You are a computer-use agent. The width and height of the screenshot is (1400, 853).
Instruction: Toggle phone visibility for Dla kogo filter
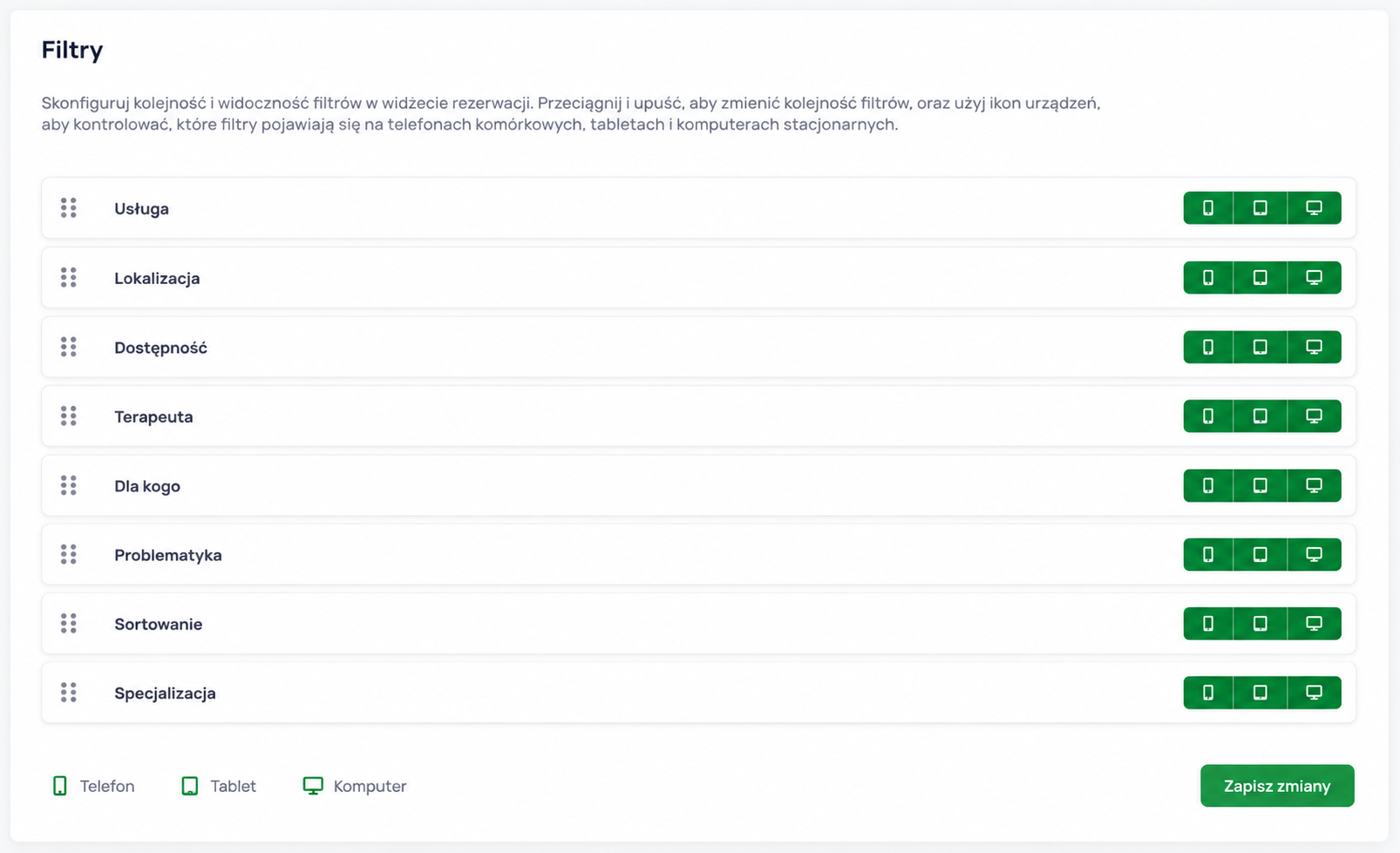point(1208,485)
